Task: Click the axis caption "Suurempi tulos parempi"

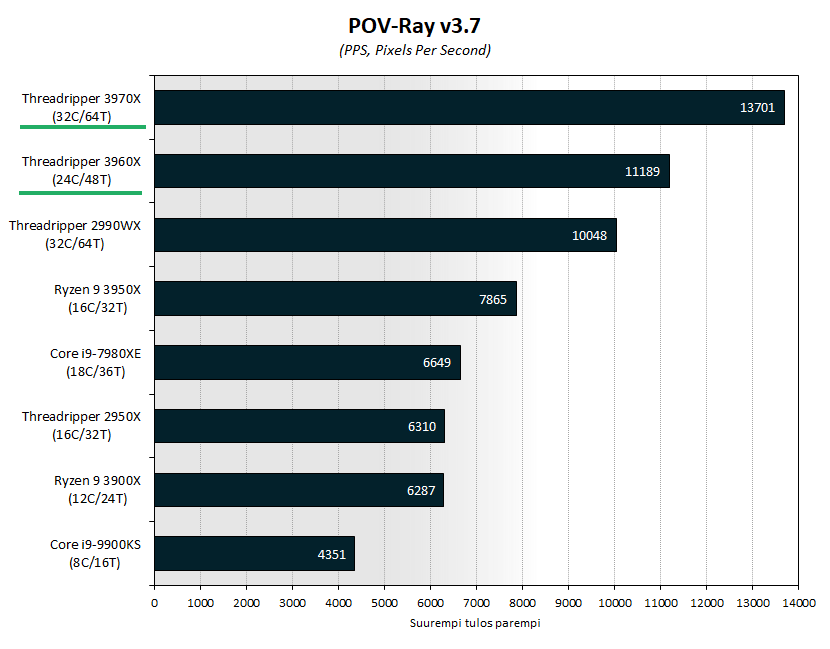Action: [x=475, y=623]
